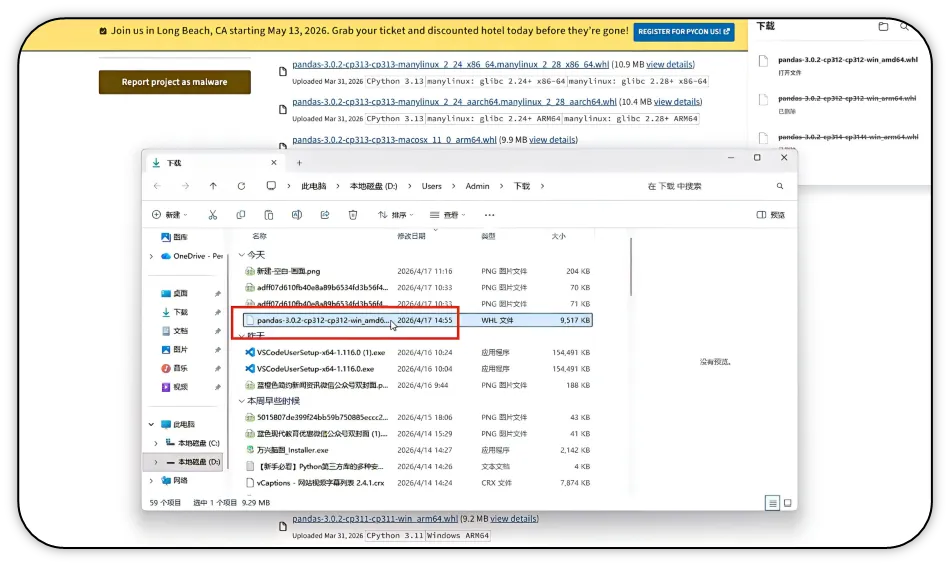The image size is (950, 566).
Task: Click the Paste clipboard icon in Explorer toolbar
Action: [268, 215]
